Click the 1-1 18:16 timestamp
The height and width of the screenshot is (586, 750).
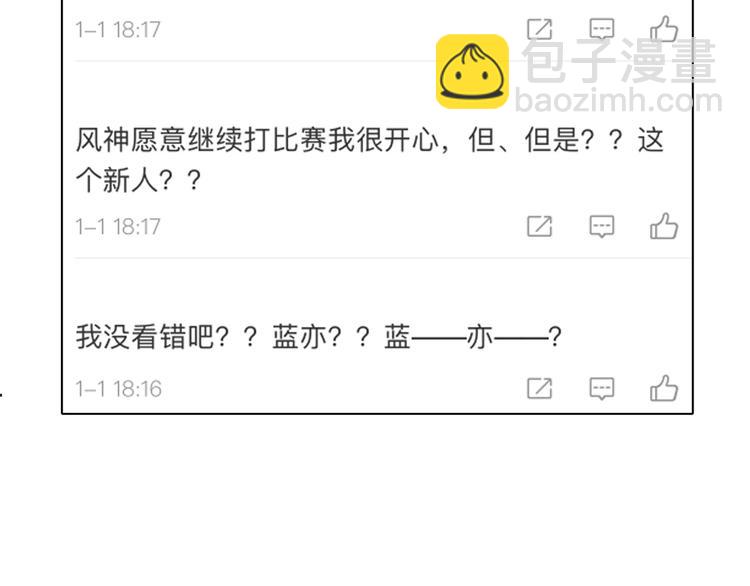click(x=119, y=389)
